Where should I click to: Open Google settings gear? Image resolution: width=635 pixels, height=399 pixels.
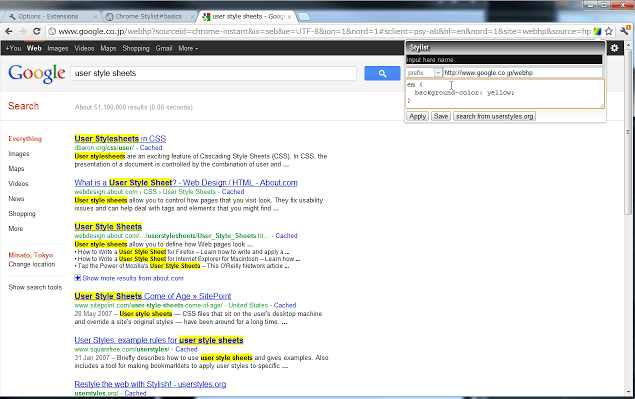click(x=614, y=48)
